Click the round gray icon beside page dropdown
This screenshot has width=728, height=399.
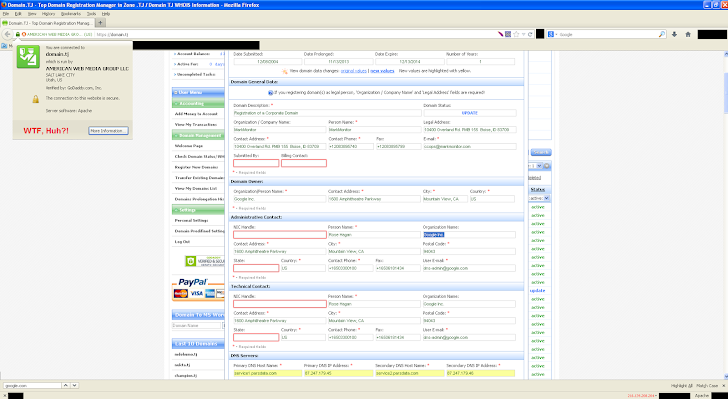coord(547,166)
